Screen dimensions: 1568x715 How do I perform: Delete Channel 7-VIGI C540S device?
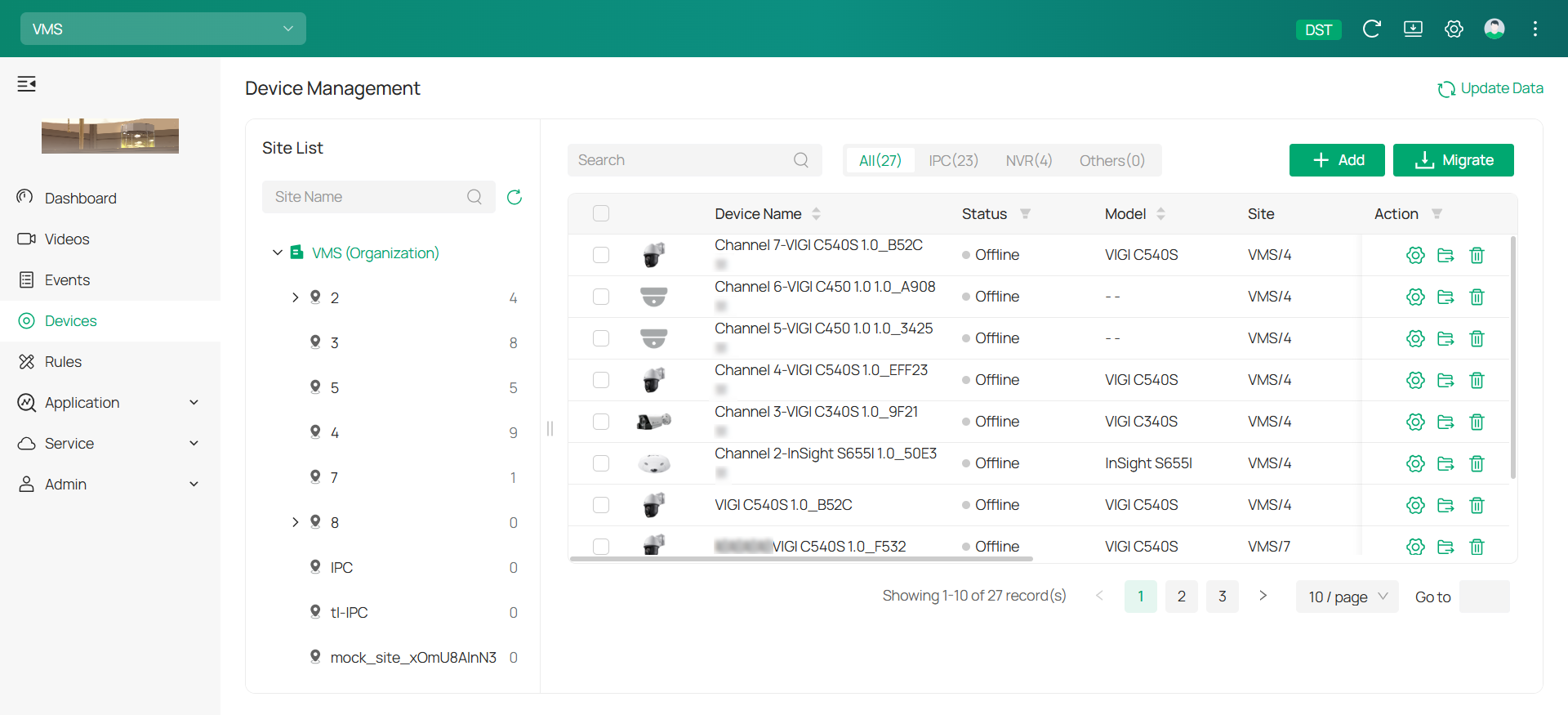point(1477,255)
